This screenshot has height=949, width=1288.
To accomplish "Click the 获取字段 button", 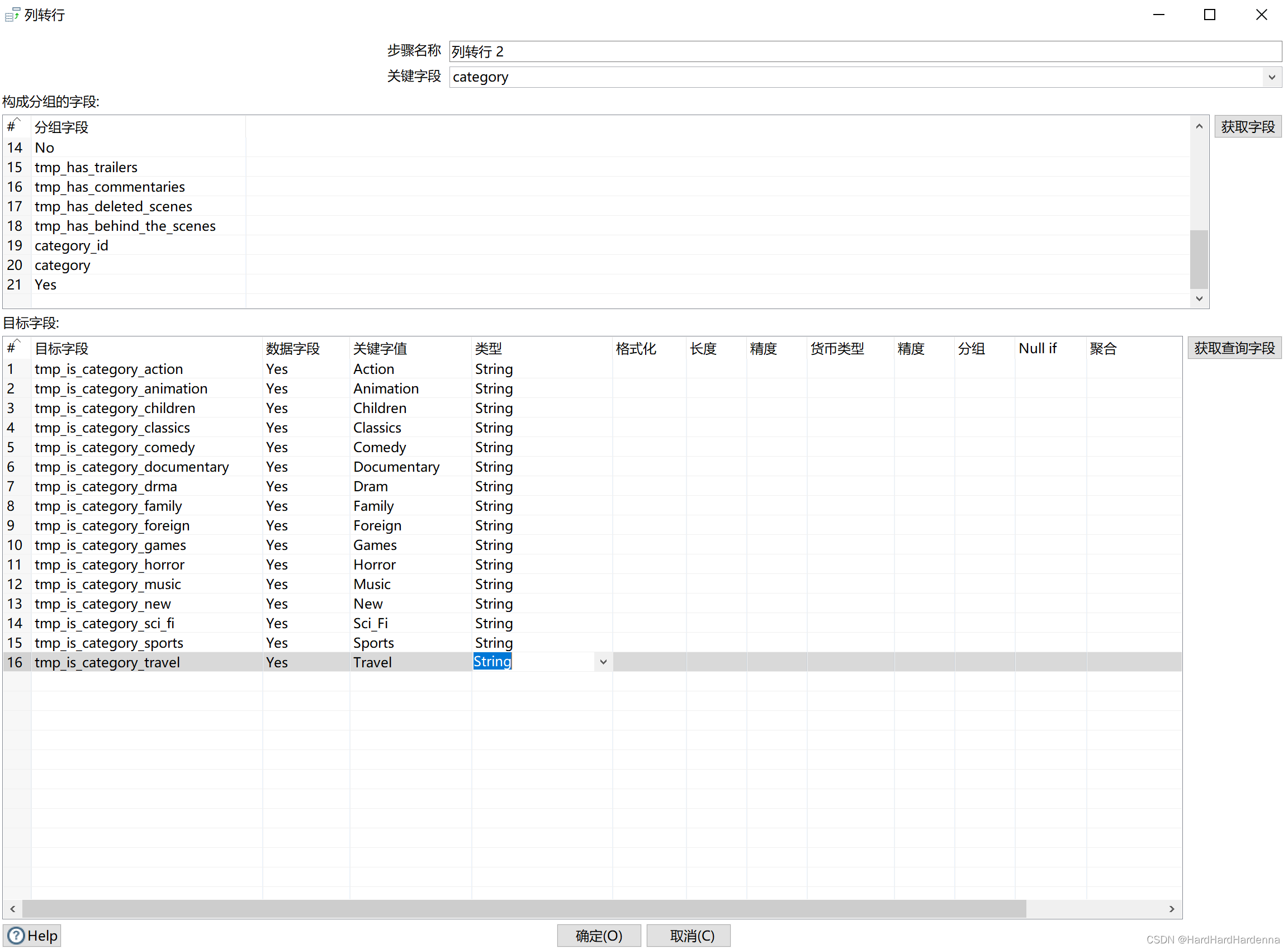I will pos(1247,126).
